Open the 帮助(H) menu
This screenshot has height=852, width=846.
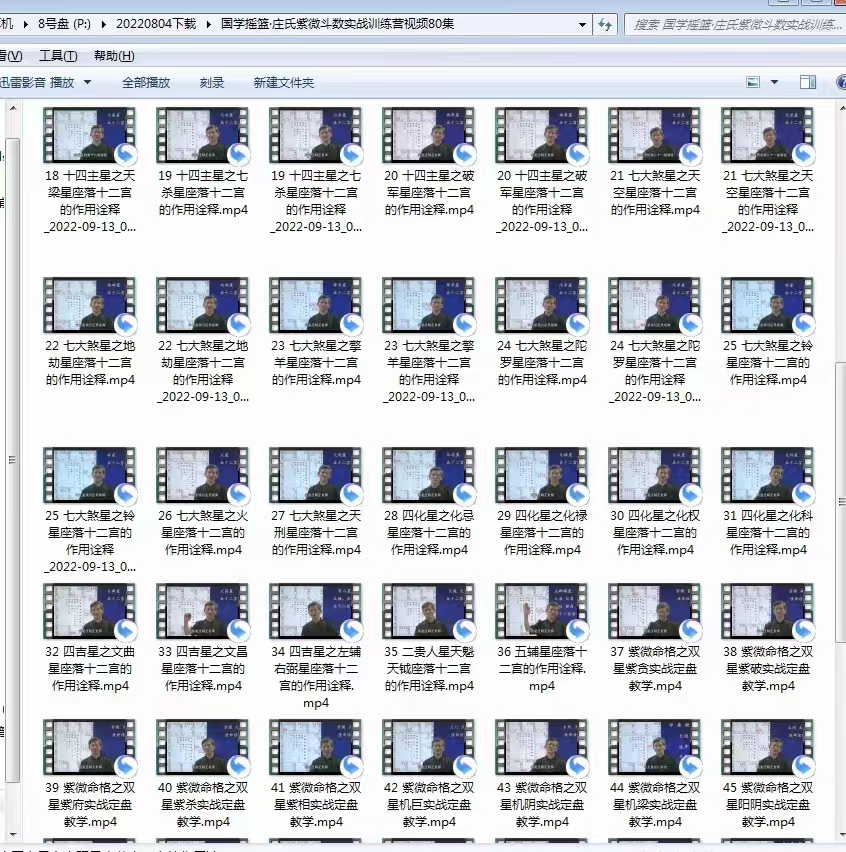pos(112,55)
